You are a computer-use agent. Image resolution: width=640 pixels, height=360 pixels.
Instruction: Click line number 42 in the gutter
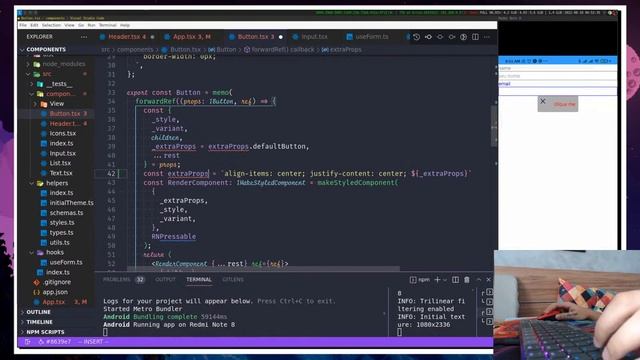pos(111,173)
